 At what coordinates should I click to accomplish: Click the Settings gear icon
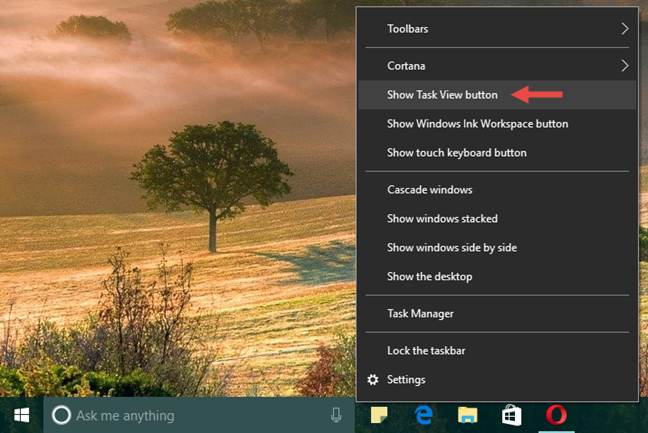[x=373, y=380]
